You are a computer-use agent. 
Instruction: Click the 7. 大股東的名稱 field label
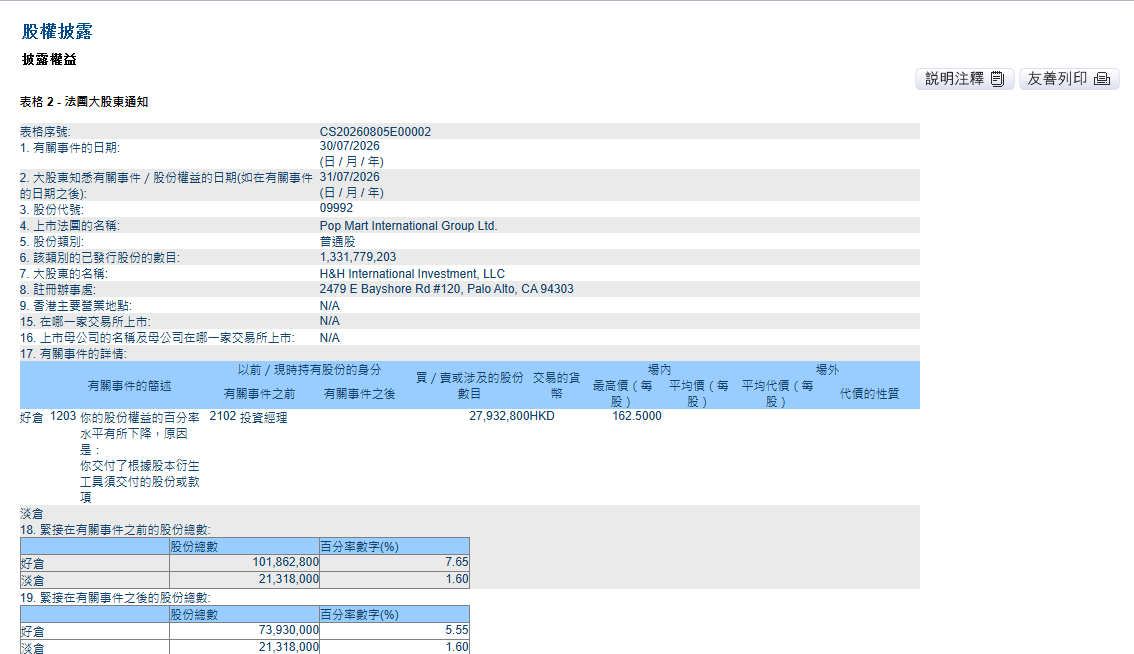click(x=64, y=273)
